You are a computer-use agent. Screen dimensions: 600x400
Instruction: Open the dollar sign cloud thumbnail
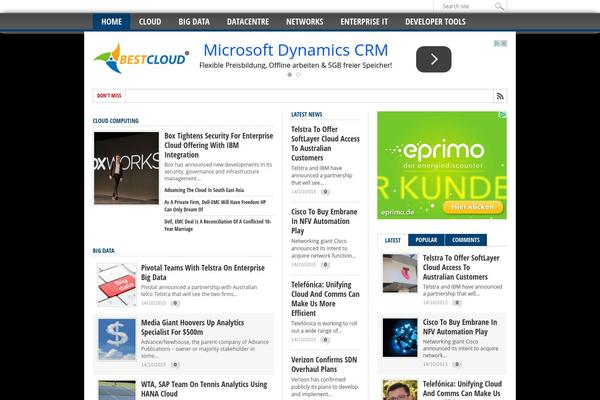117,339
